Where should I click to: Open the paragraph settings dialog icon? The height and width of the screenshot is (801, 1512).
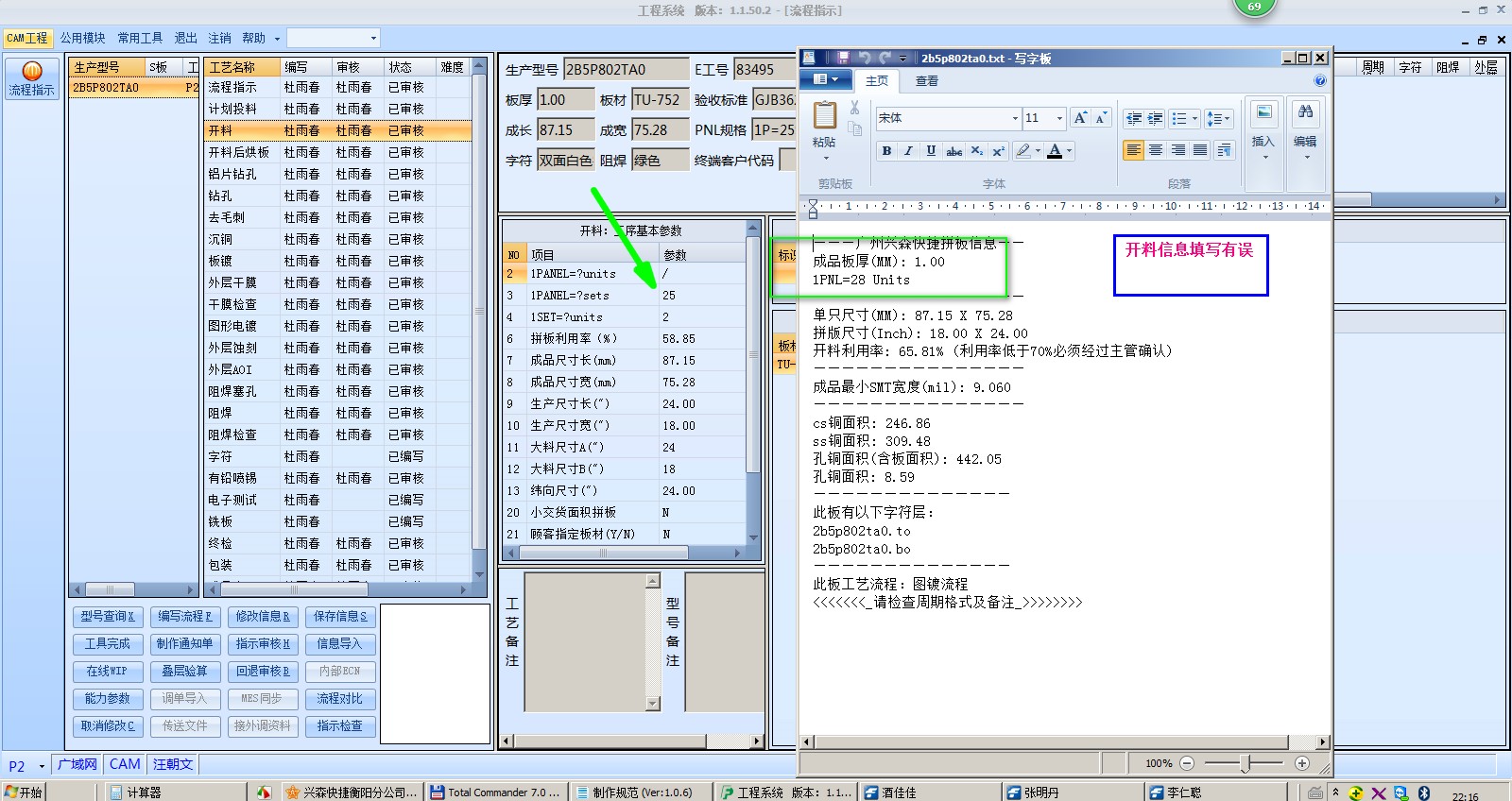point(1224,150)
